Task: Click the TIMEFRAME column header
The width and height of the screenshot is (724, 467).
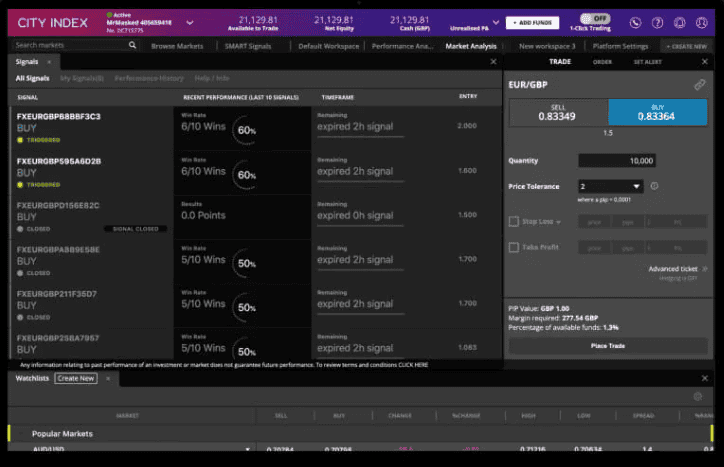Action: click(338, 97)
